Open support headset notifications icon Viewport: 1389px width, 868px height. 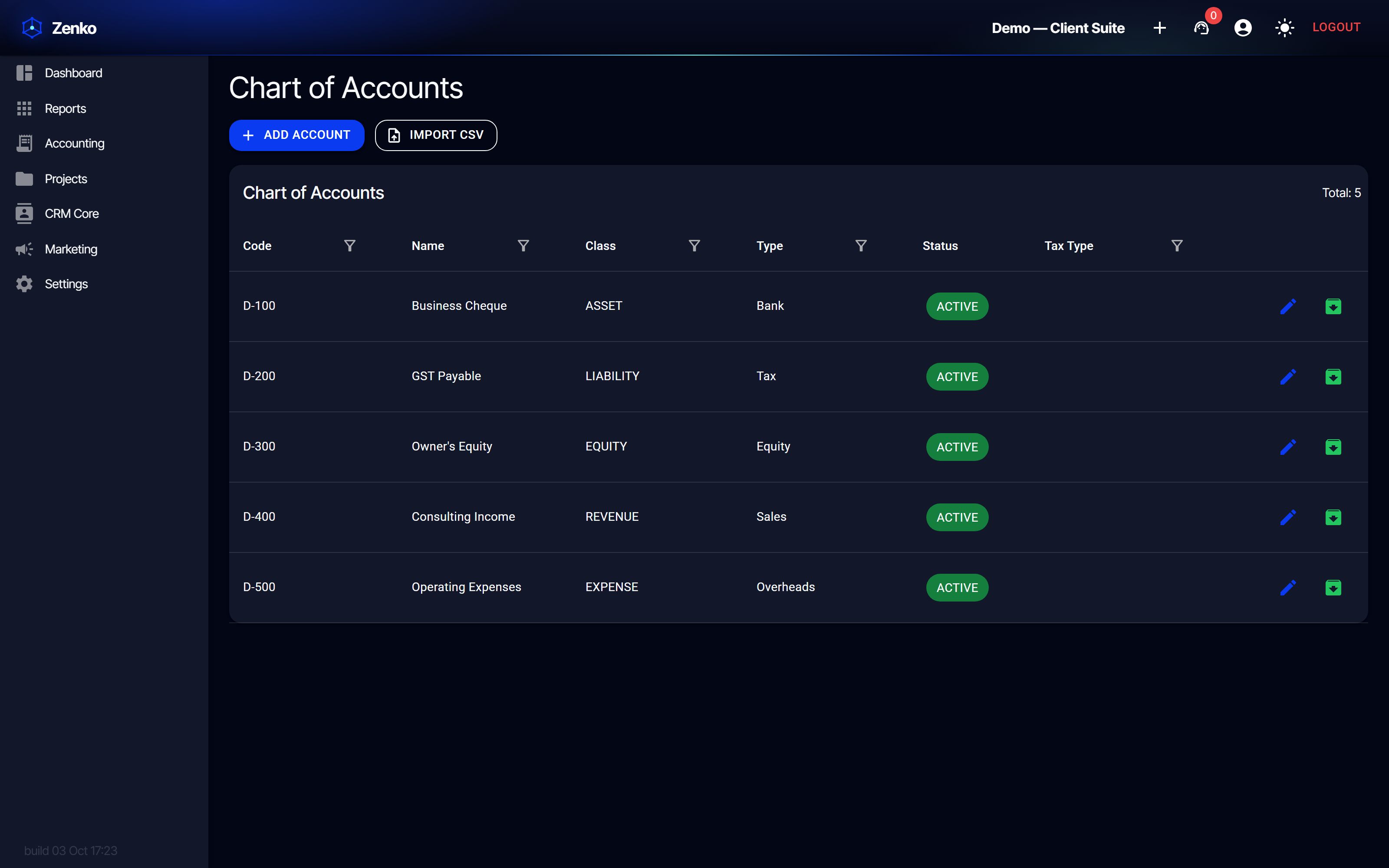point(1201,27)
